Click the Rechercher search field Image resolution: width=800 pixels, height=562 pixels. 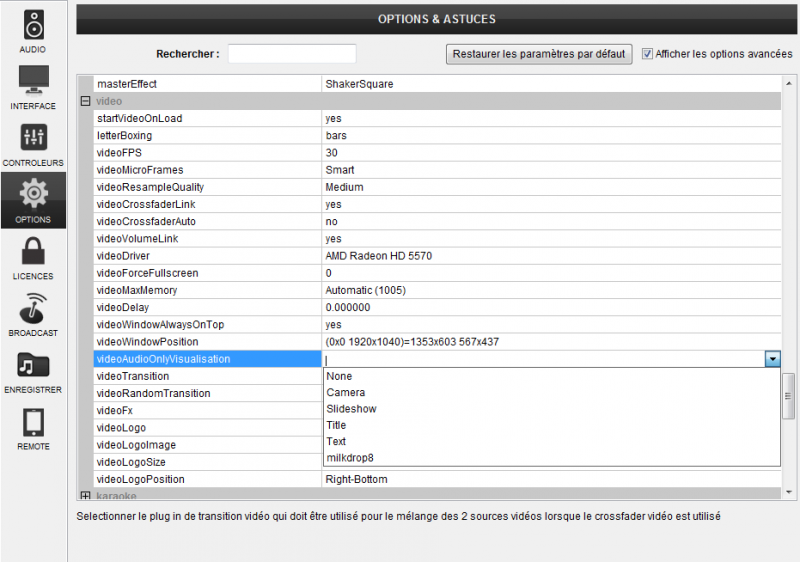291,54
